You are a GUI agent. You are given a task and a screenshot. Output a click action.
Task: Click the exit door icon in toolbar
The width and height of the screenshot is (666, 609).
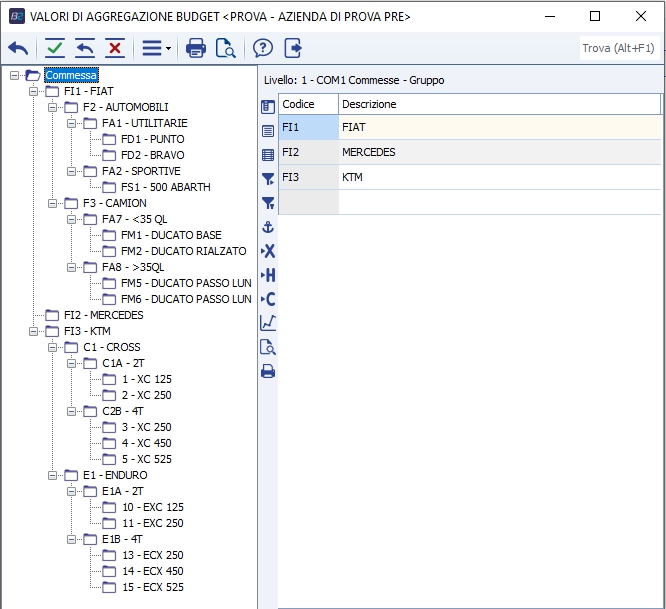[293, 48]
